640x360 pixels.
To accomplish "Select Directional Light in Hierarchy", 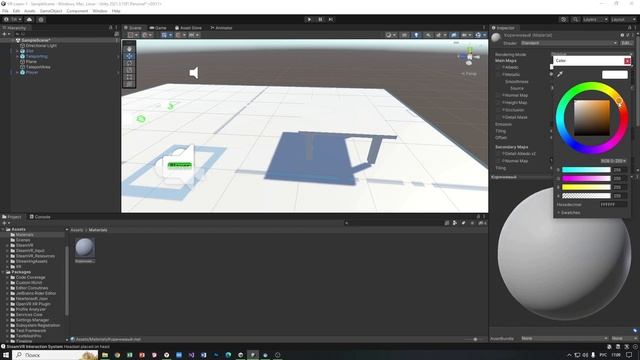I will pos(41,46).
